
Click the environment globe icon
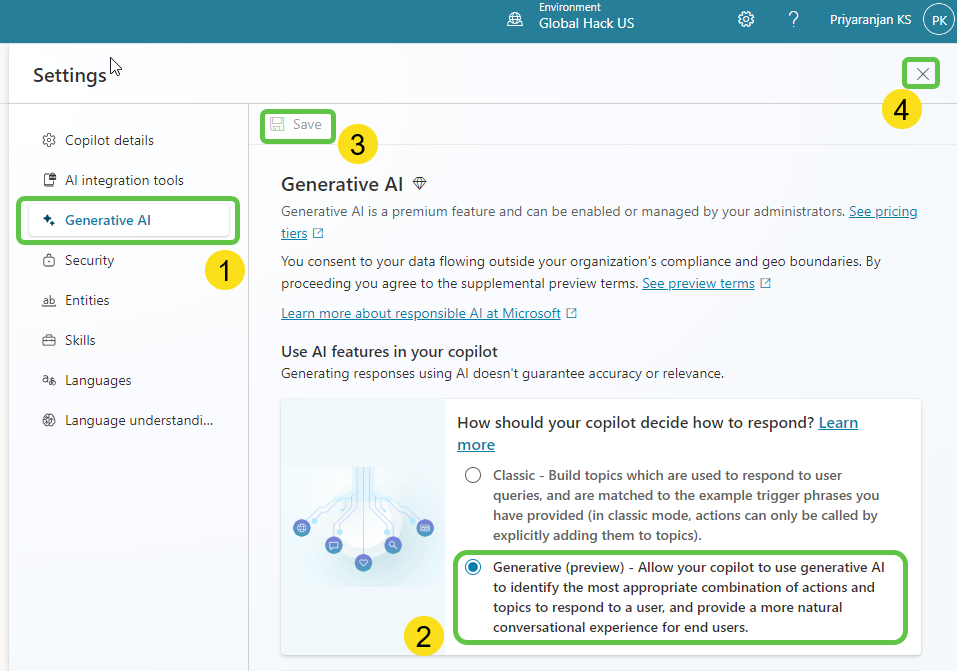pos(515,19)
